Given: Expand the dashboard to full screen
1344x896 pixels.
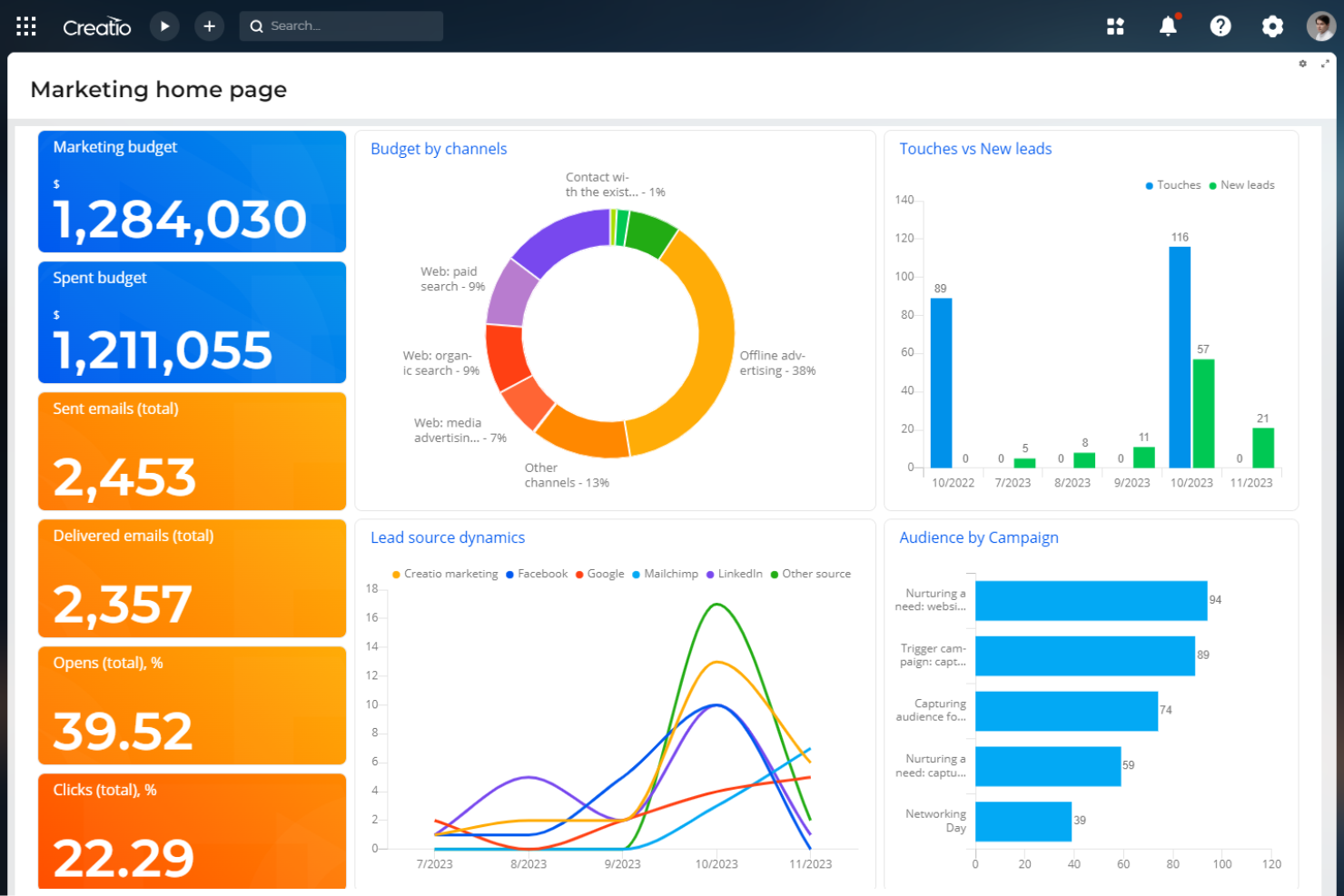Looking at the screenshot, I should [x=1324, y=64].
